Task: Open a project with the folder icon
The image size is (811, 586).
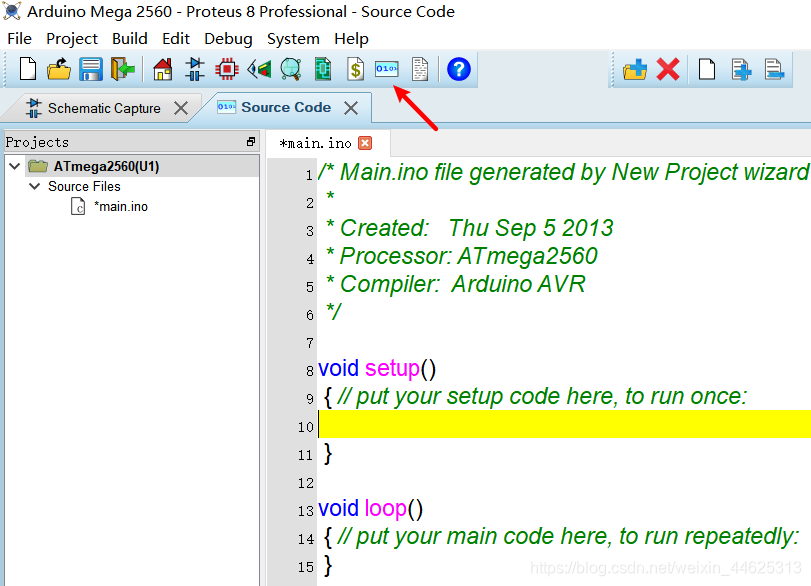Action: point(59,69)
